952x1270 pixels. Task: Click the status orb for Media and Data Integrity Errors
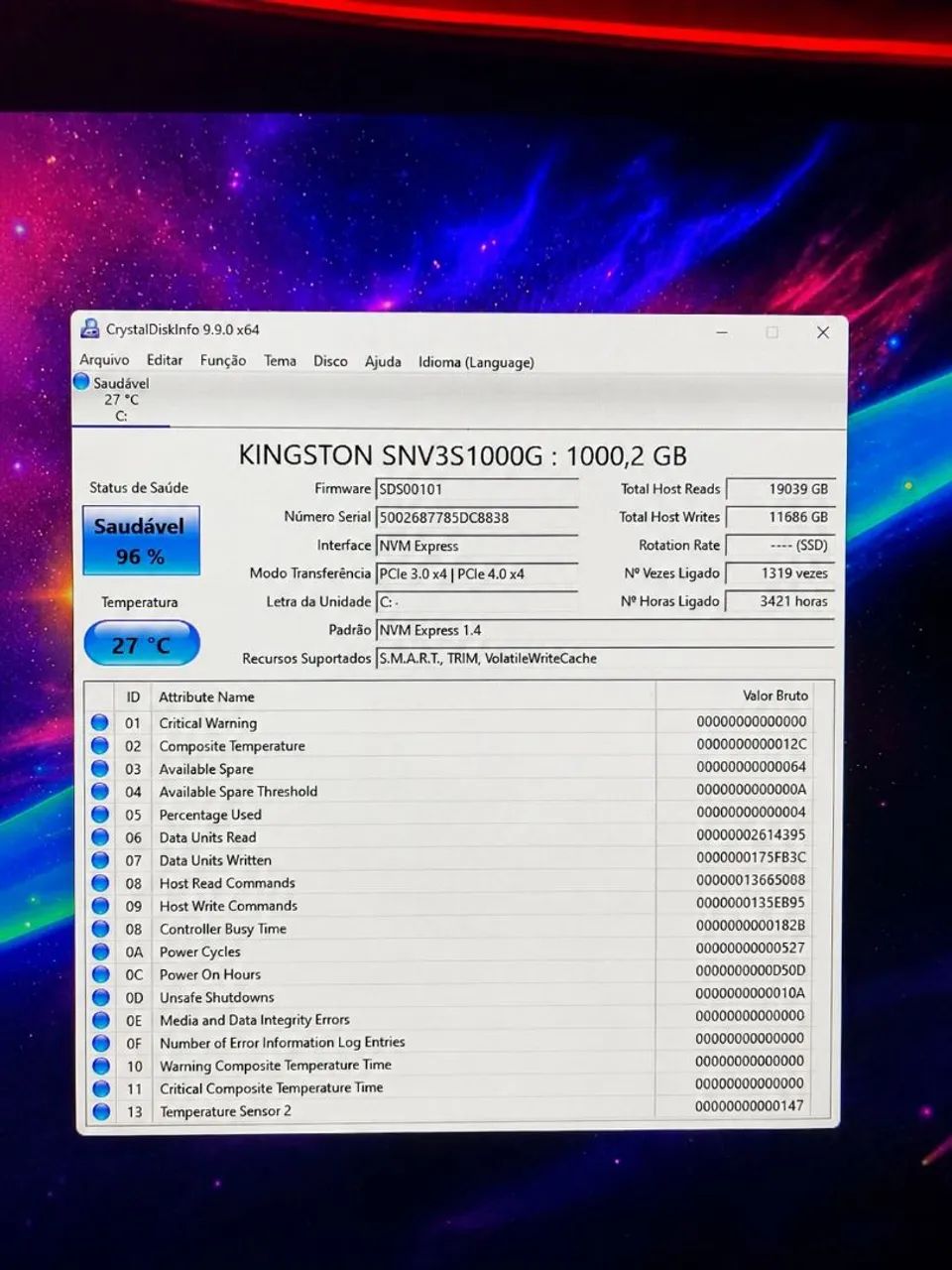coord(100,1019)
